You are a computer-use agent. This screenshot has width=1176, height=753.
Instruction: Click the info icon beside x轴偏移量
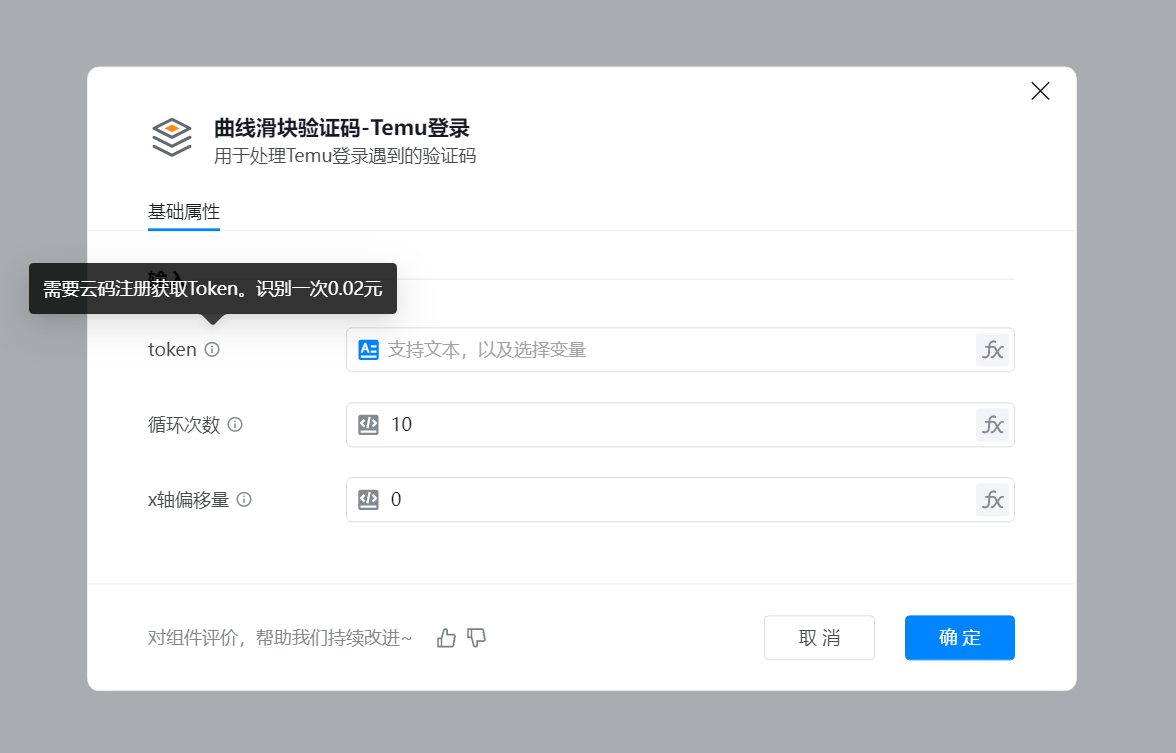[244, 499]
